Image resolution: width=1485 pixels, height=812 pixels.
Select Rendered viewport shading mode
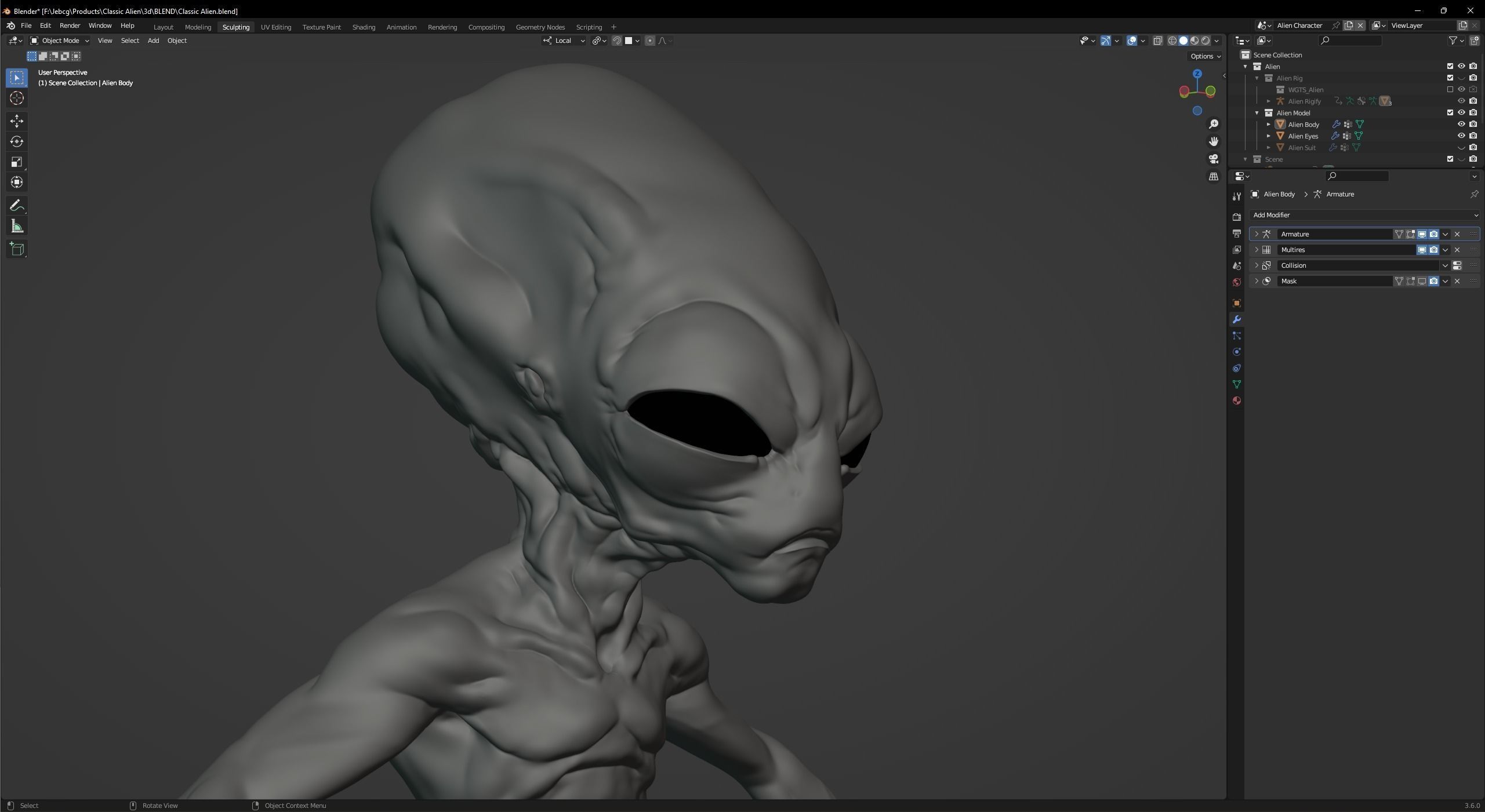coord(1205,41)
